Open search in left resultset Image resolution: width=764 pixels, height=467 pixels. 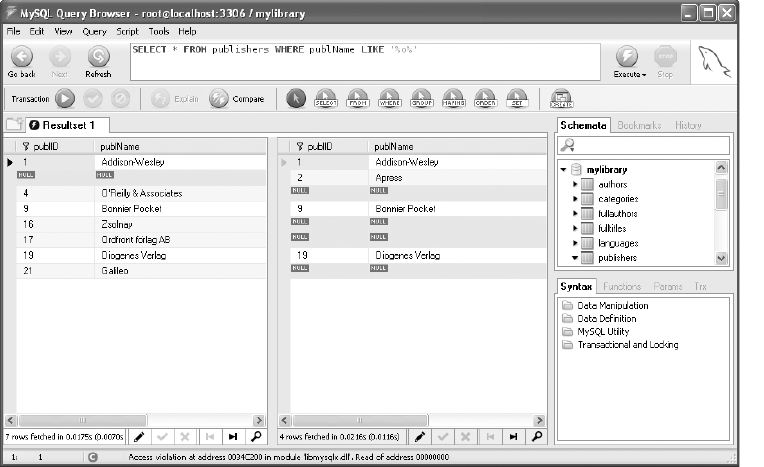256,437
